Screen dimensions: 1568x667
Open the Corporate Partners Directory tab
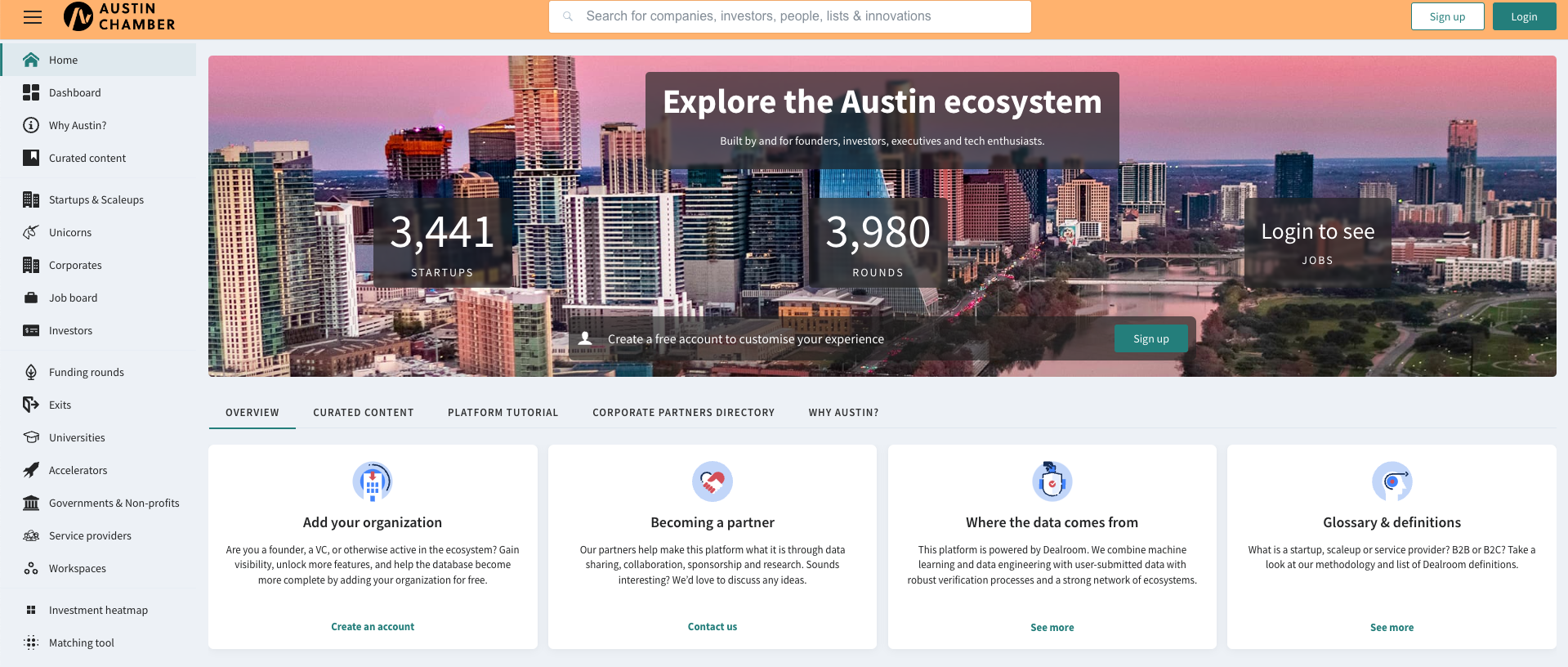(684, 413)
